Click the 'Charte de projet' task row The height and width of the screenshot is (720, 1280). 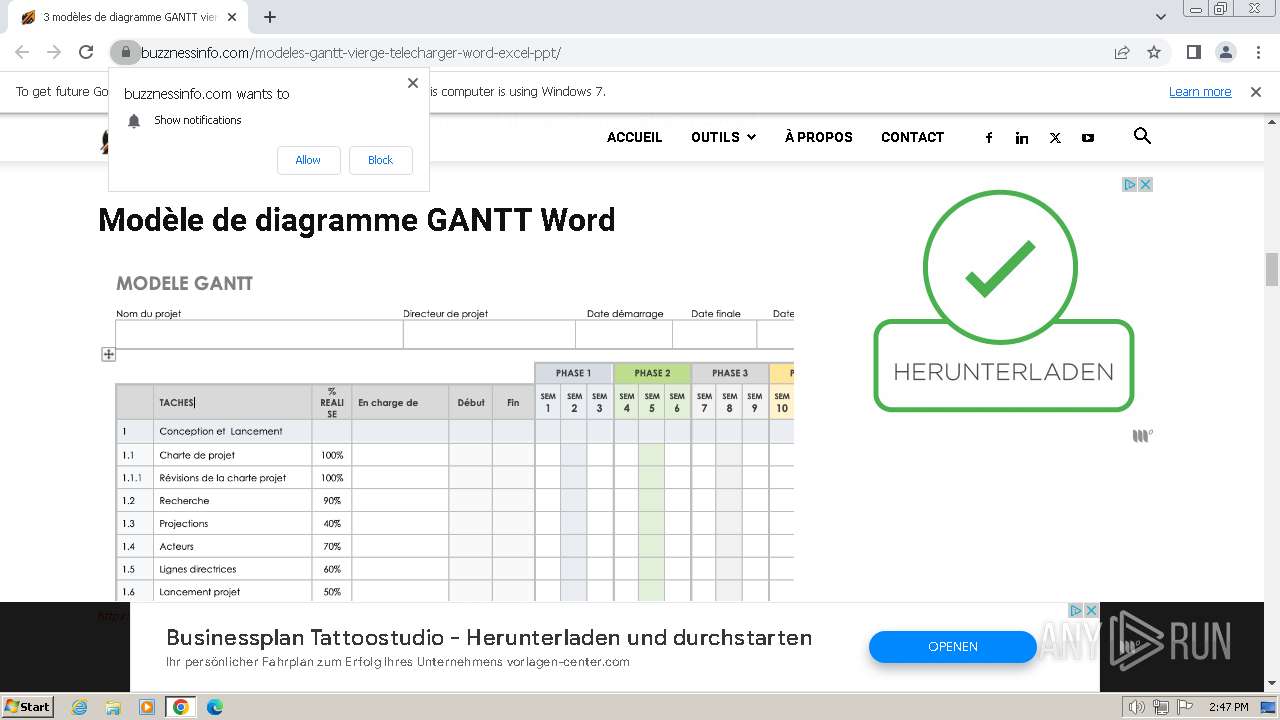[x=455, y=455]
